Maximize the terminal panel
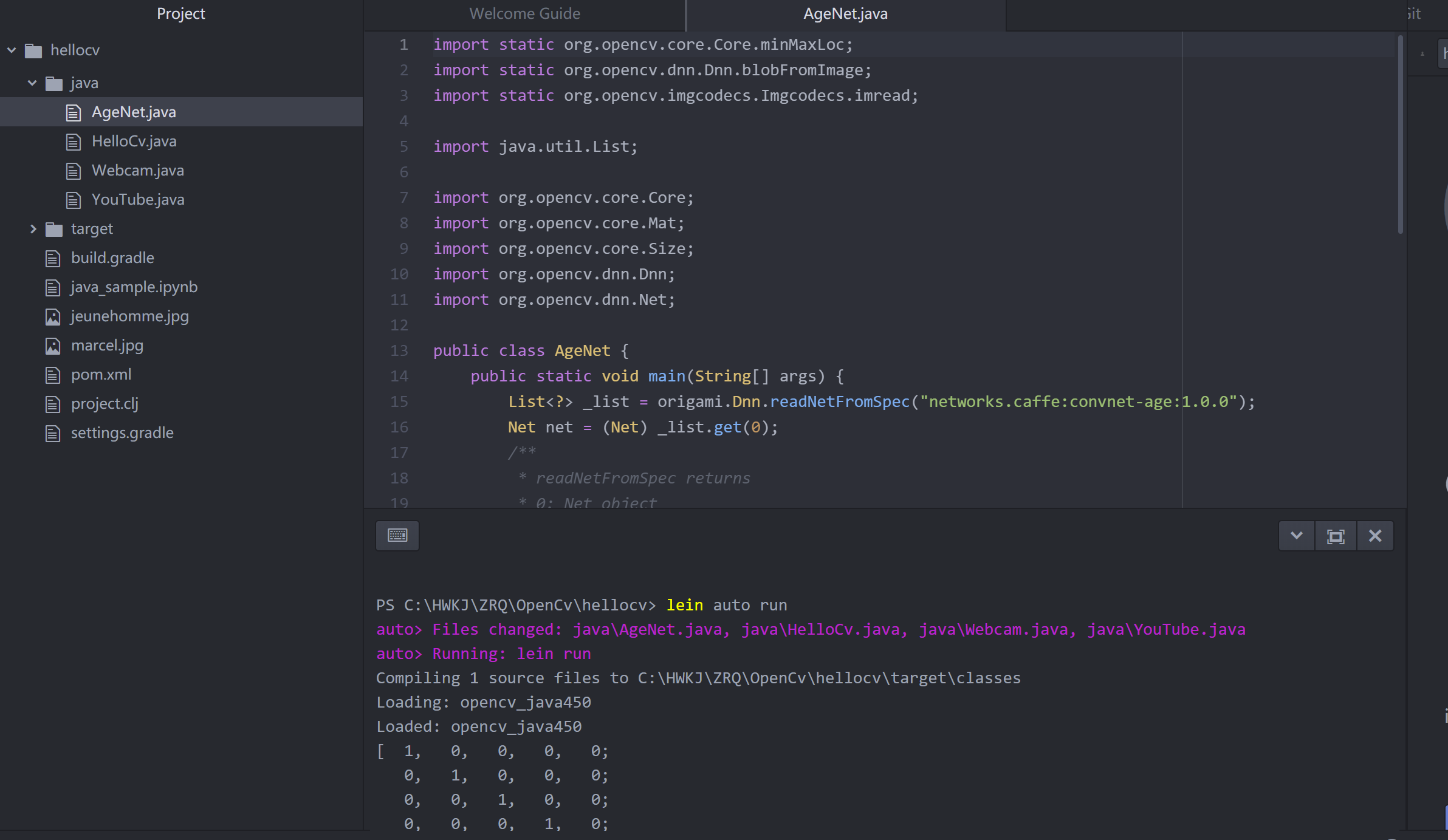 [1336, 536]
